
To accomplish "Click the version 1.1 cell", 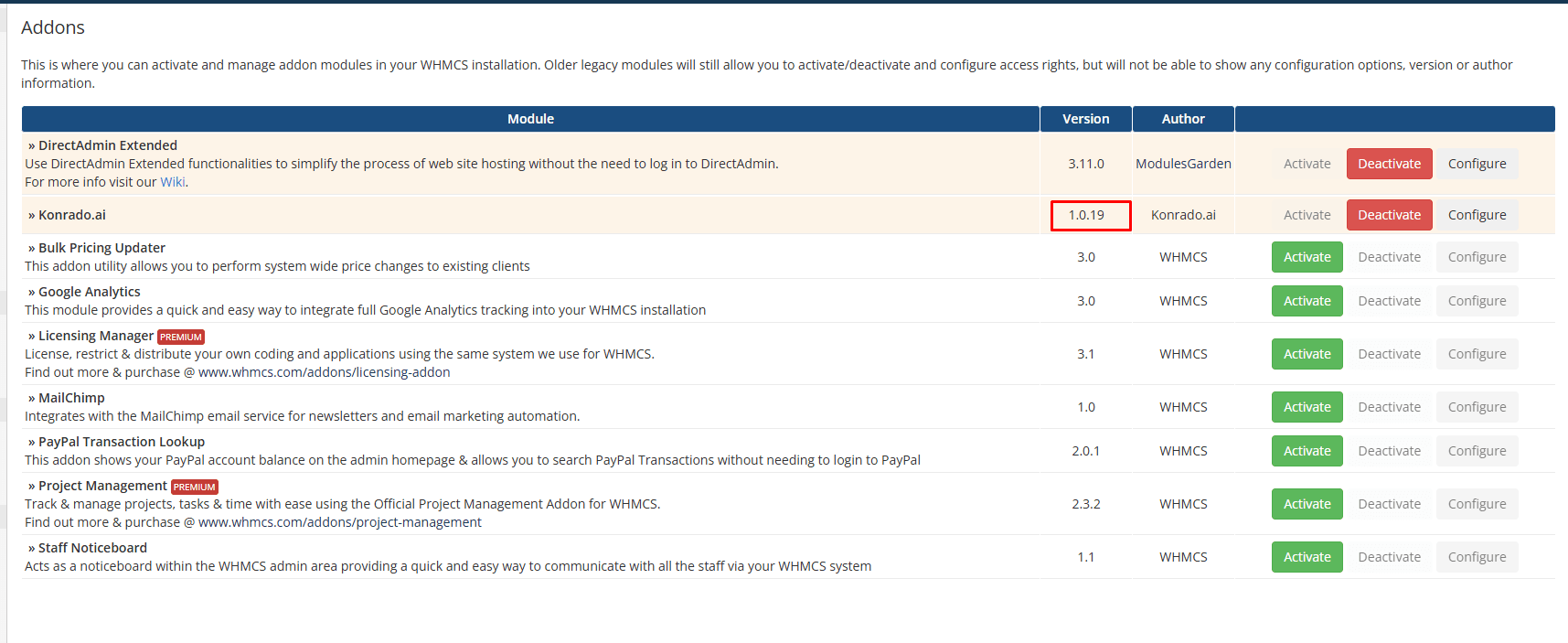I will 1086,557.
